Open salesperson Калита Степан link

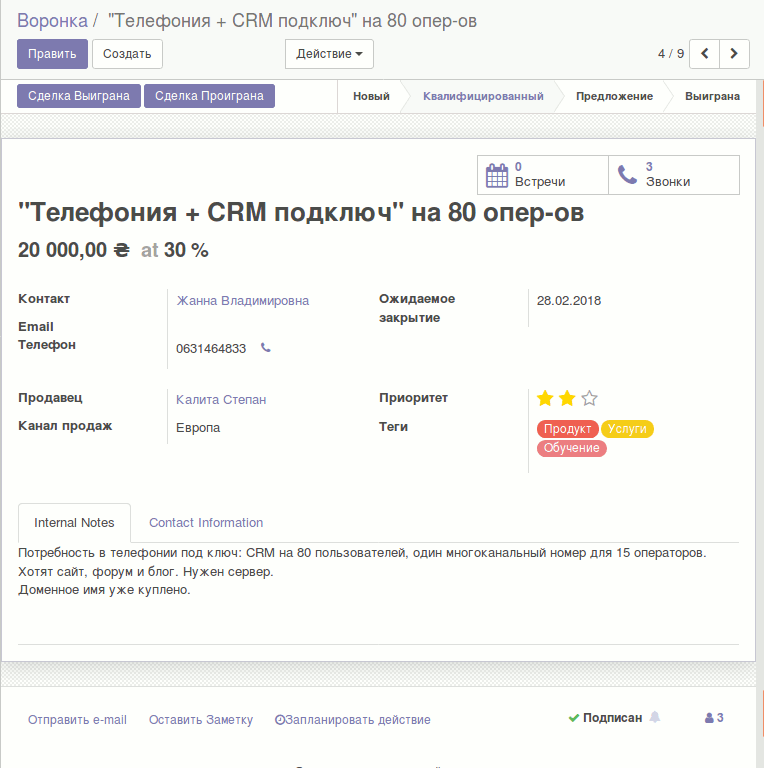pos(221,400)
